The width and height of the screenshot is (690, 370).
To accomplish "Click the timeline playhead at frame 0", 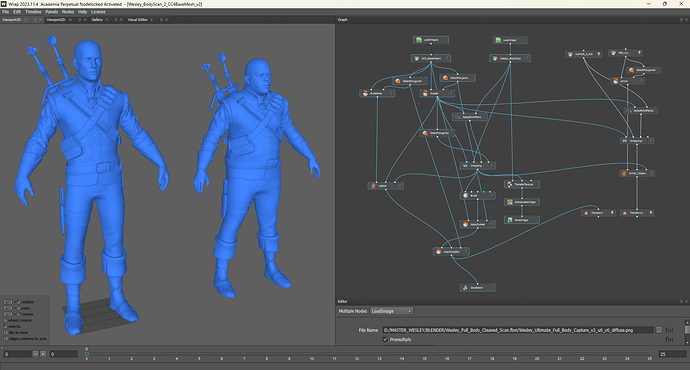I will click(x=87, y=353).
